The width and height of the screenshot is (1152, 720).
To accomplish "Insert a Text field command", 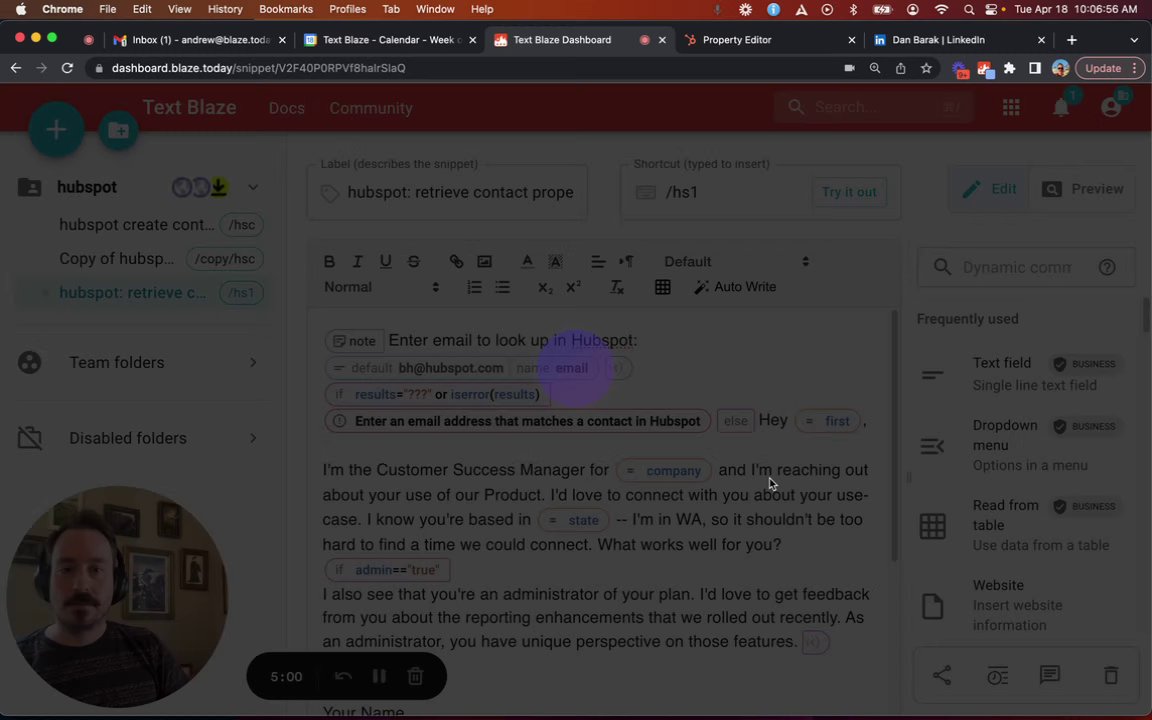I will [x=1025, y=374].
